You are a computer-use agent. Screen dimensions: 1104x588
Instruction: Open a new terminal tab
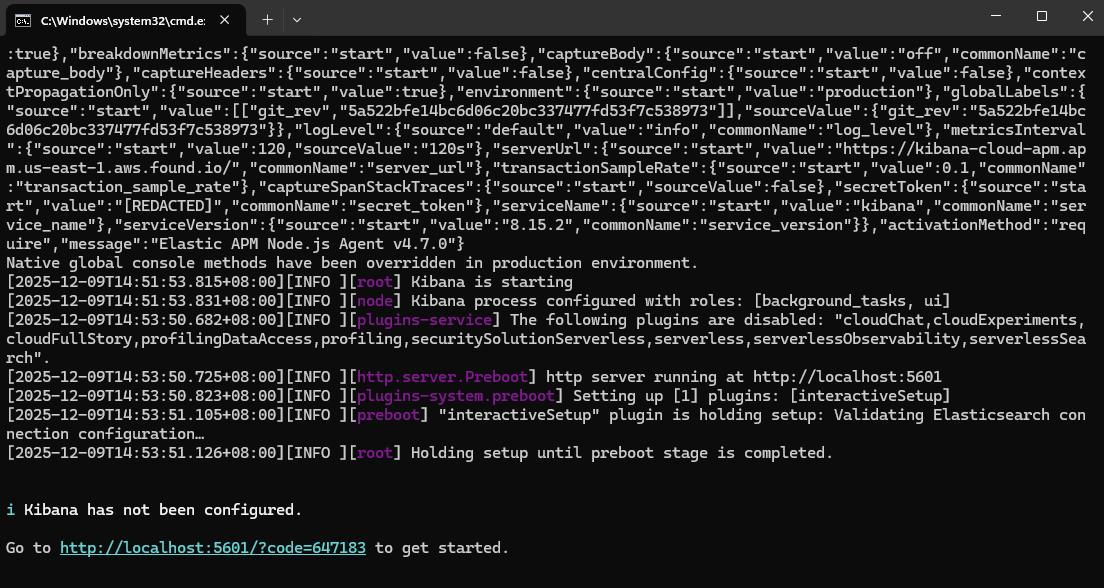(x=267, y=20)
